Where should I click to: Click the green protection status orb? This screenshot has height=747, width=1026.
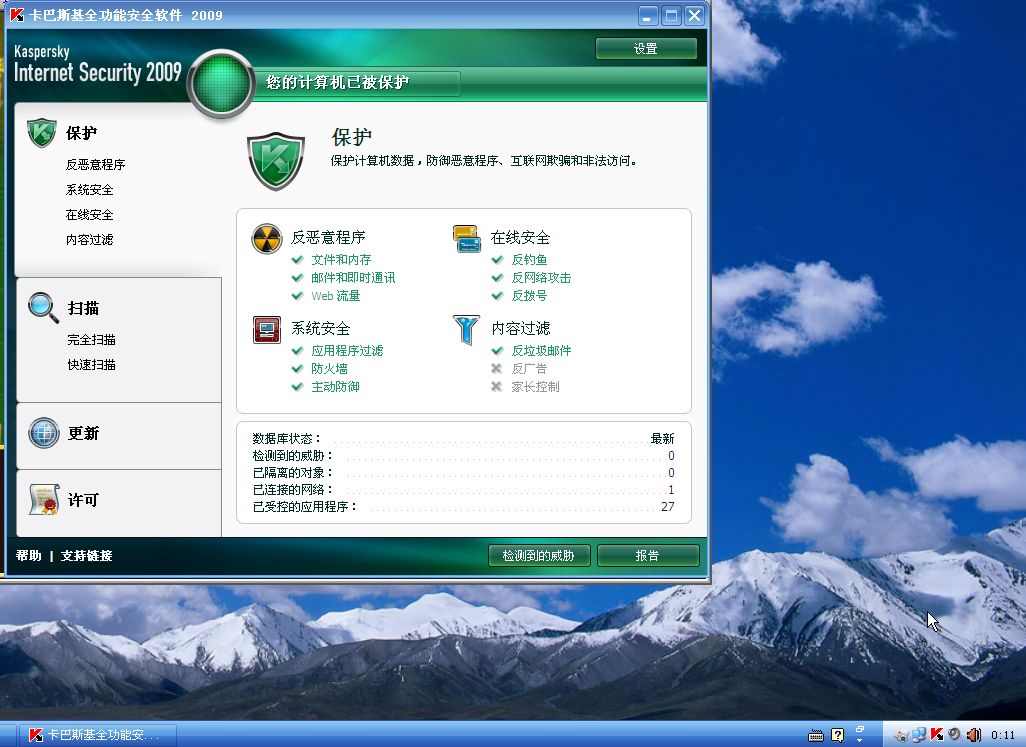(221, 84)
